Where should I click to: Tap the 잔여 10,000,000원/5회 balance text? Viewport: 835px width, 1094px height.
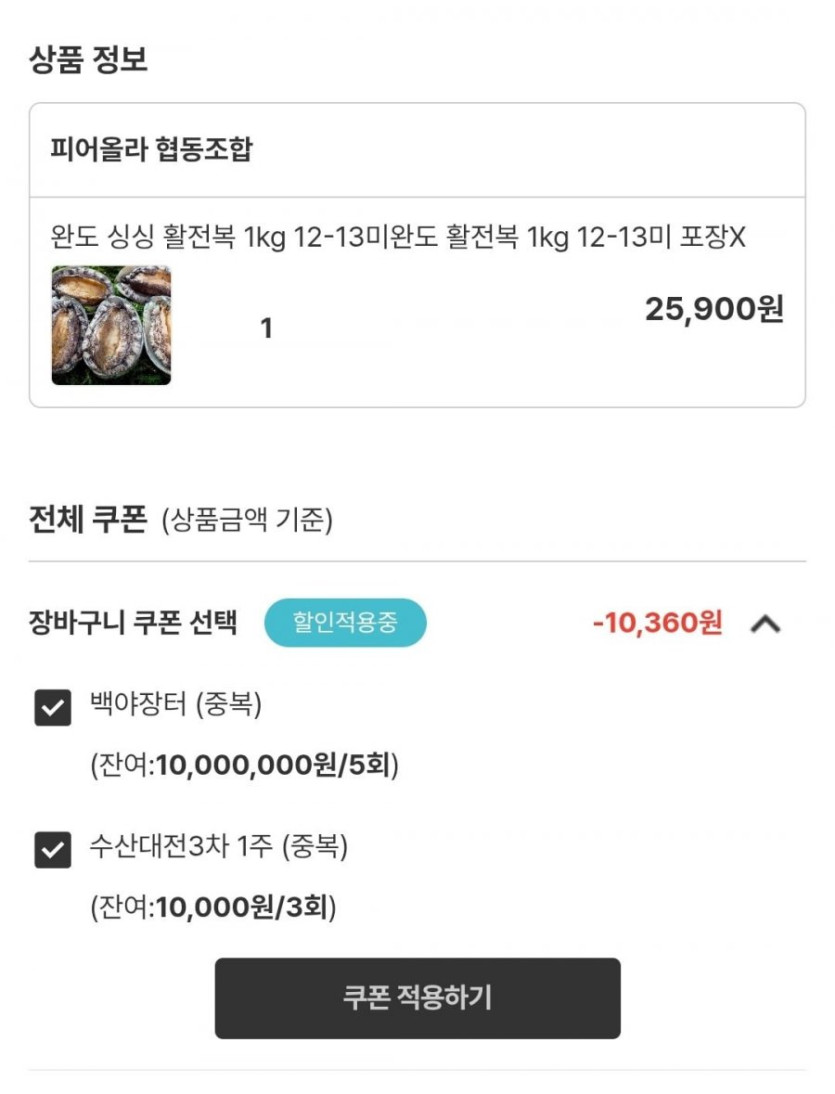pyautogui.click(x=245, y=767)
